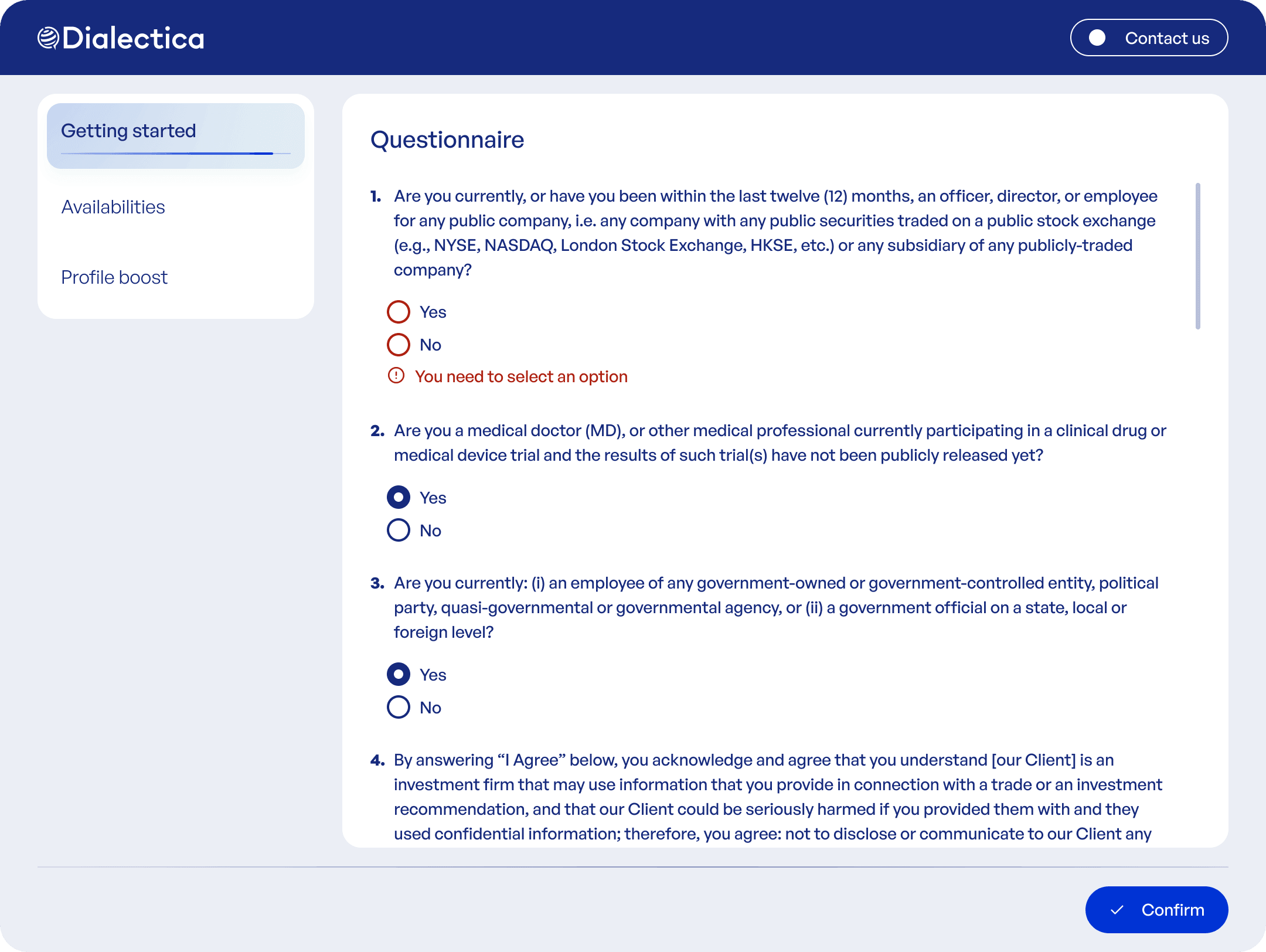
Task: Click the Confirm button
Action: coord(1156,909)
